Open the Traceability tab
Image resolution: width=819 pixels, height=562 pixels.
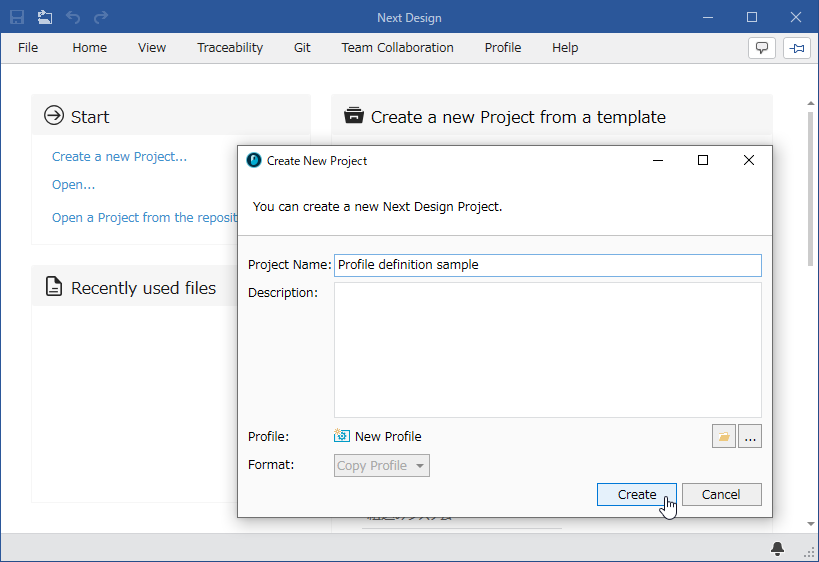[x=230, y=48]
